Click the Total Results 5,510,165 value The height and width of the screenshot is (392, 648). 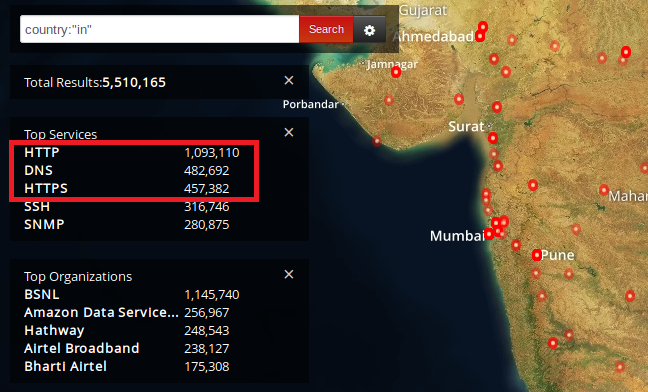tap(134, 83)
